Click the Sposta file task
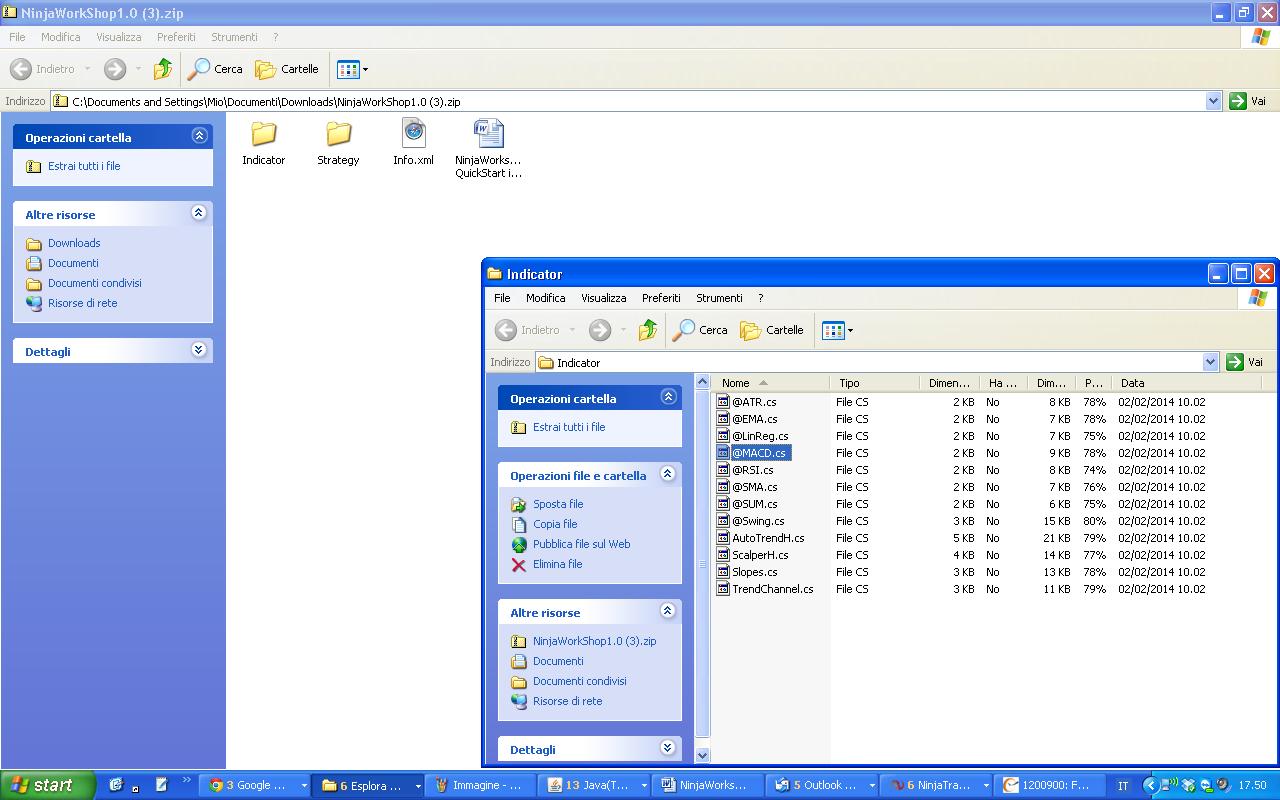Image resolution: width=1280 pixels, height=800 pixels. click(x=558, y=504)
